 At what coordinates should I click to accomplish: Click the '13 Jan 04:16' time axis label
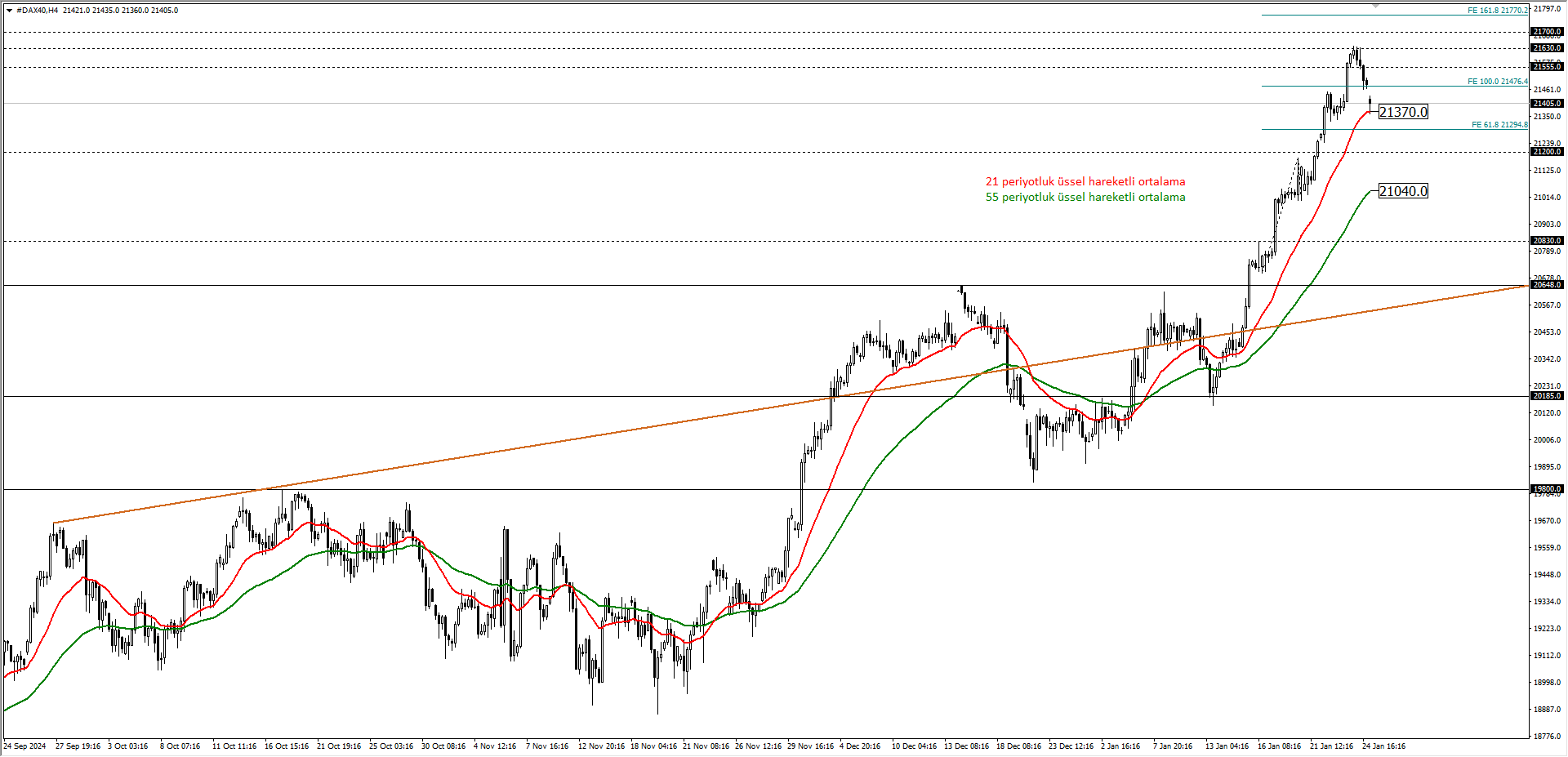pyautogui.click(x=1227, y=746)
